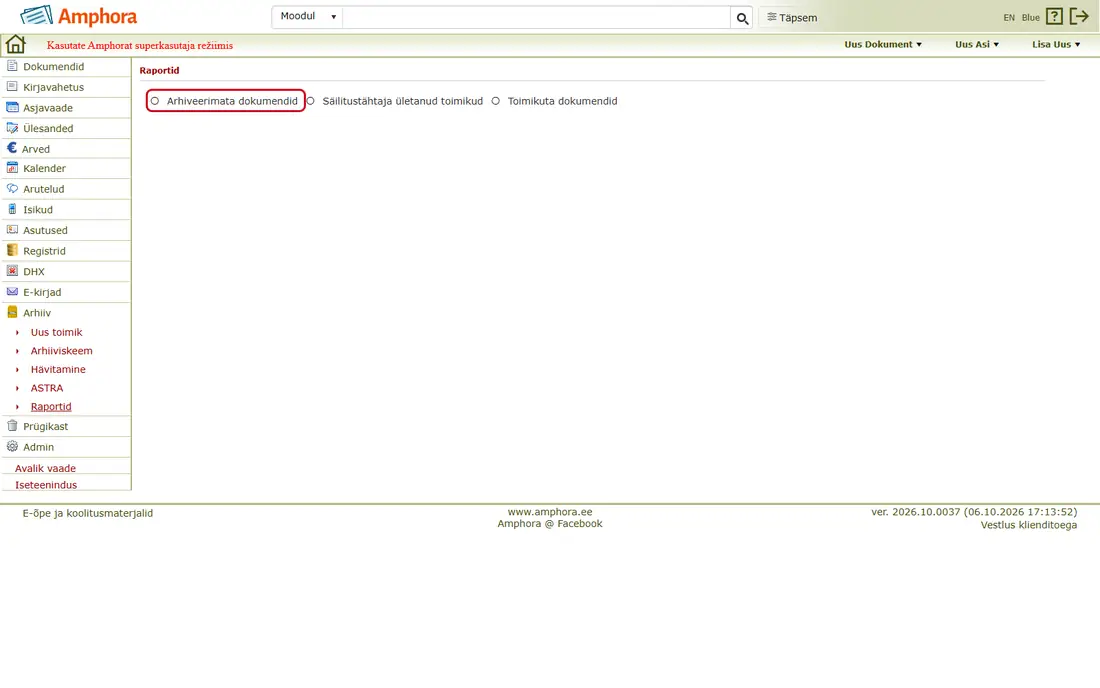Viewport: 1100px width, 688px height.
Task: Open the Iseteenindus link
Action: [x=46, y=485]
